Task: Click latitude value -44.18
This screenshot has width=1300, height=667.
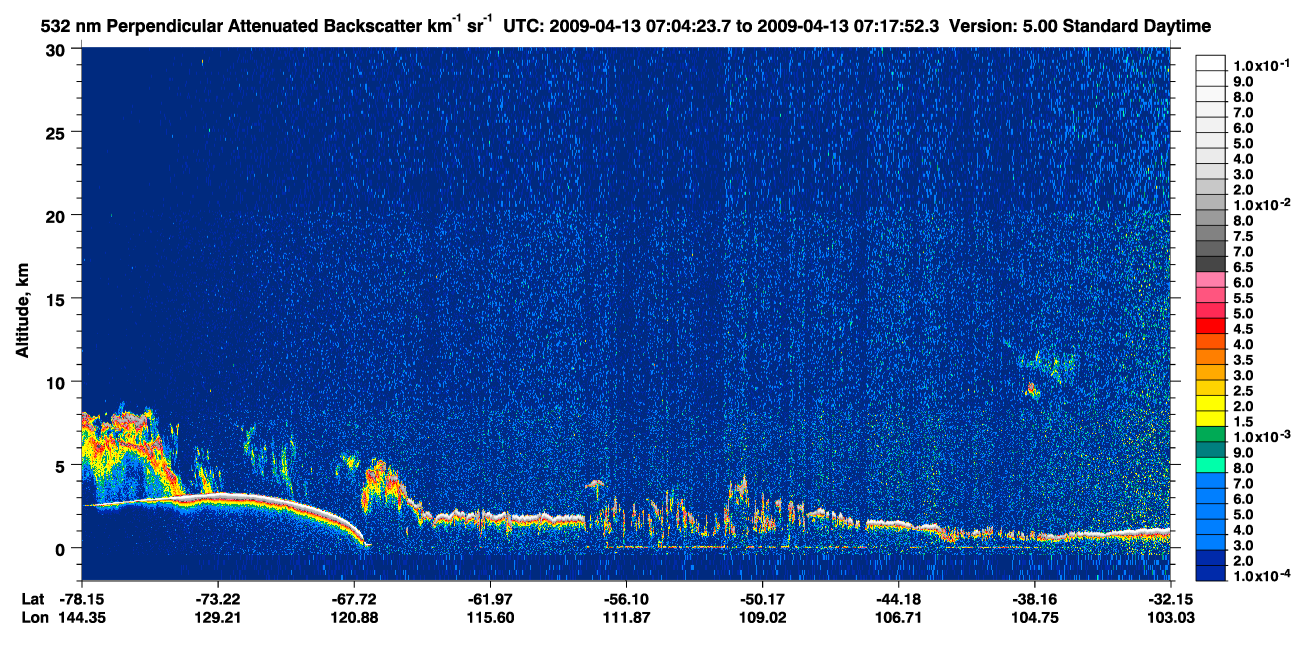Action: (899, 598)
